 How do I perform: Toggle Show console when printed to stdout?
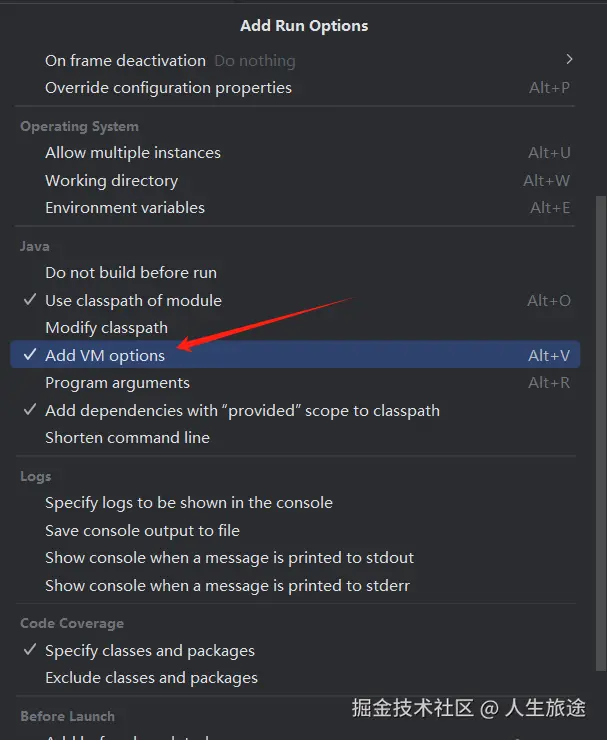click(229, 558)
